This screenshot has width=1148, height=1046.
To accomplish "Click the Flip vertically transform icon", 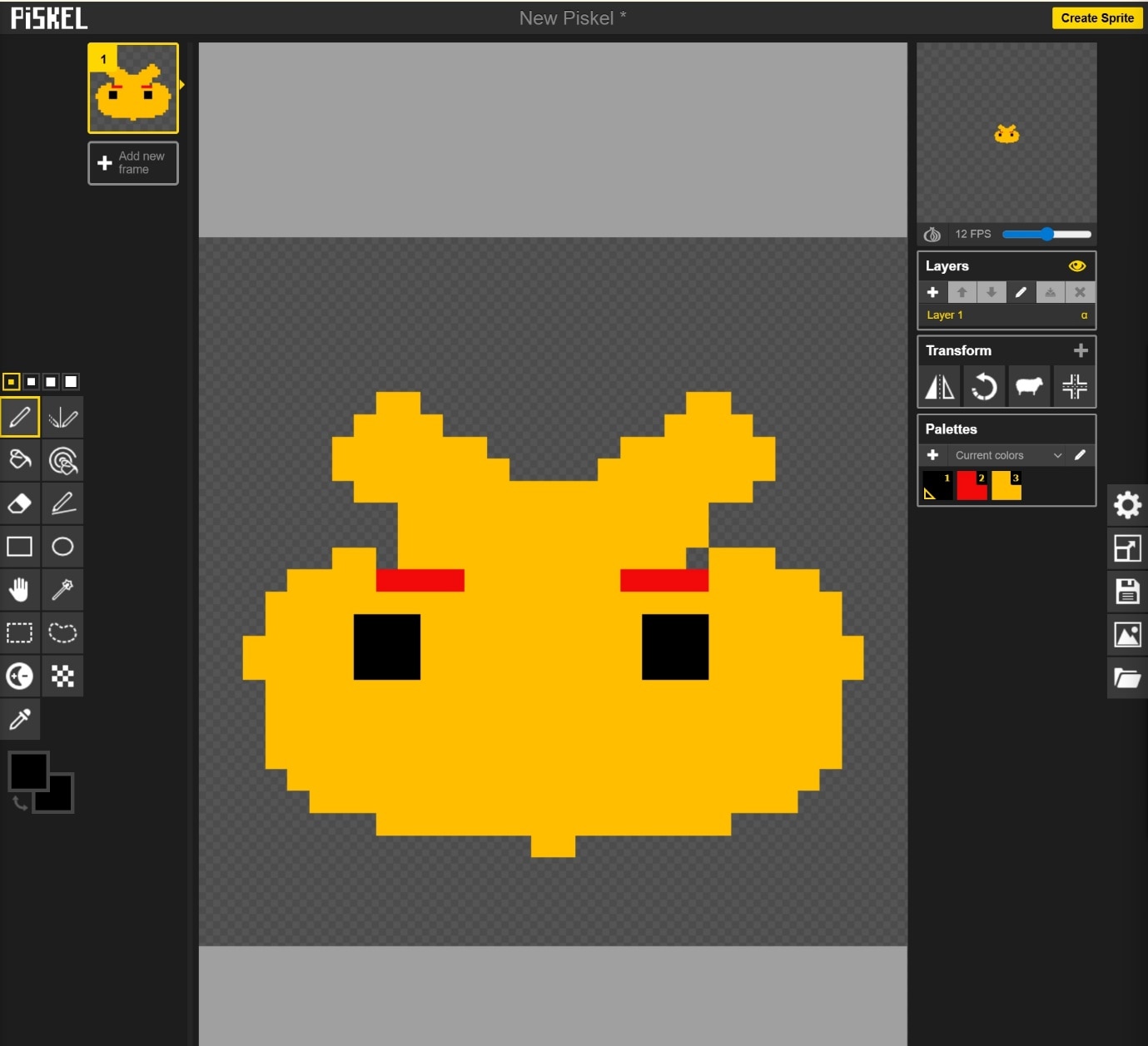I will click(940, 387).
